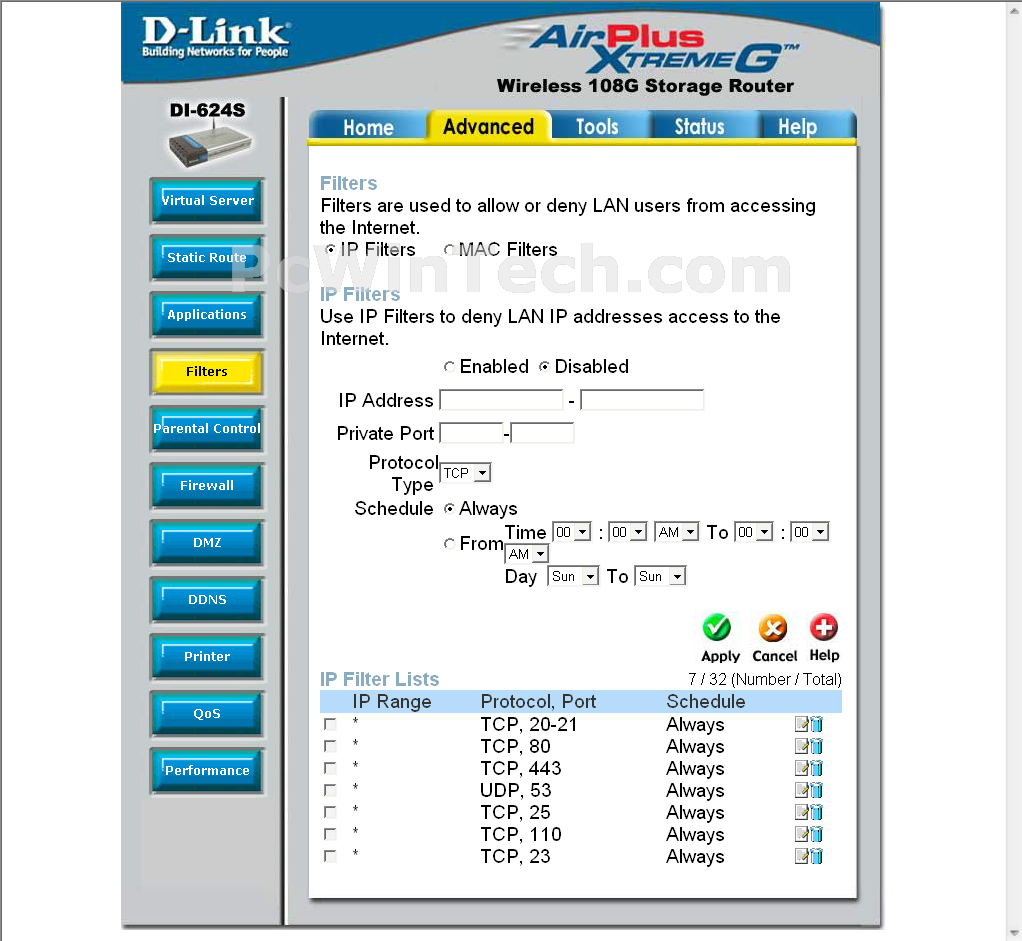This screenshot has height=941, width=1022.
Task: Click the DI-624S router image
Action: (x=209, y=145)
